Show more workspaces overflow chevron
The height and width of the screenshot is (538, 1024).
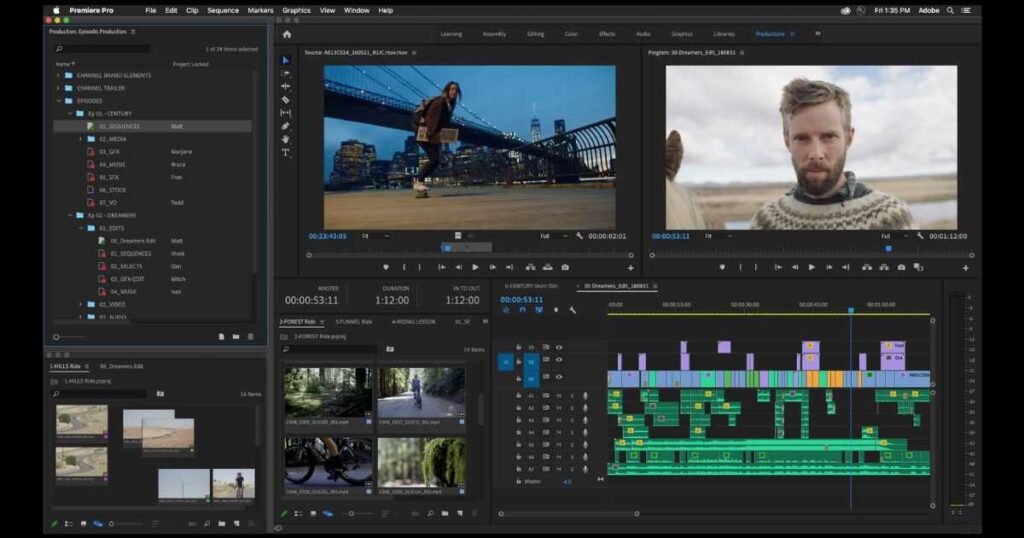click(x=817, y=34)
